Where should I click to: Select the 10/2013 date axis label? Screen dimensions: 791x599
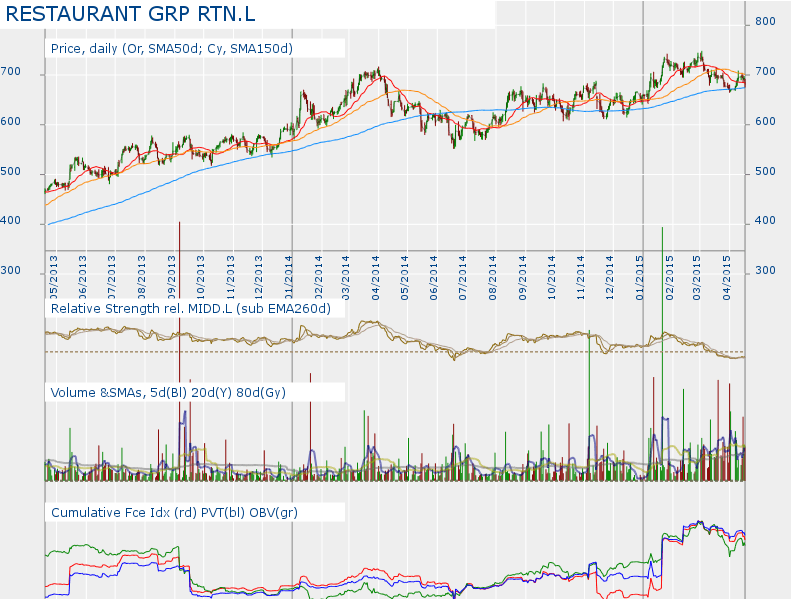(x=200, y=278)
